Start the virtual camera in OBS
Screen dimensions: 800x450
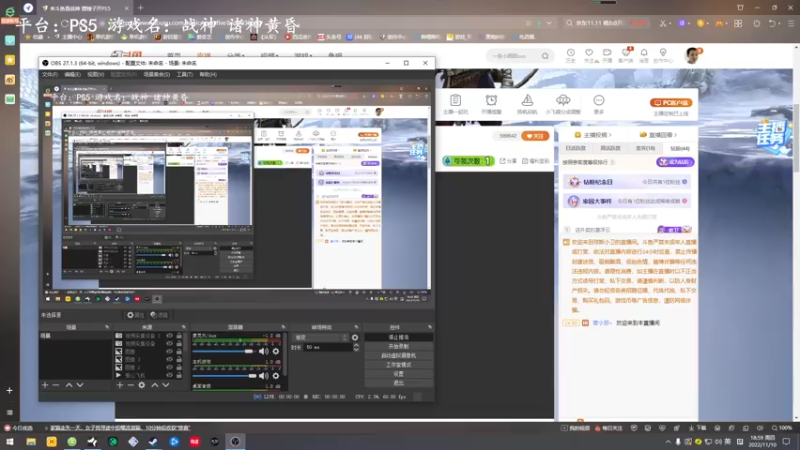point(398,356)
